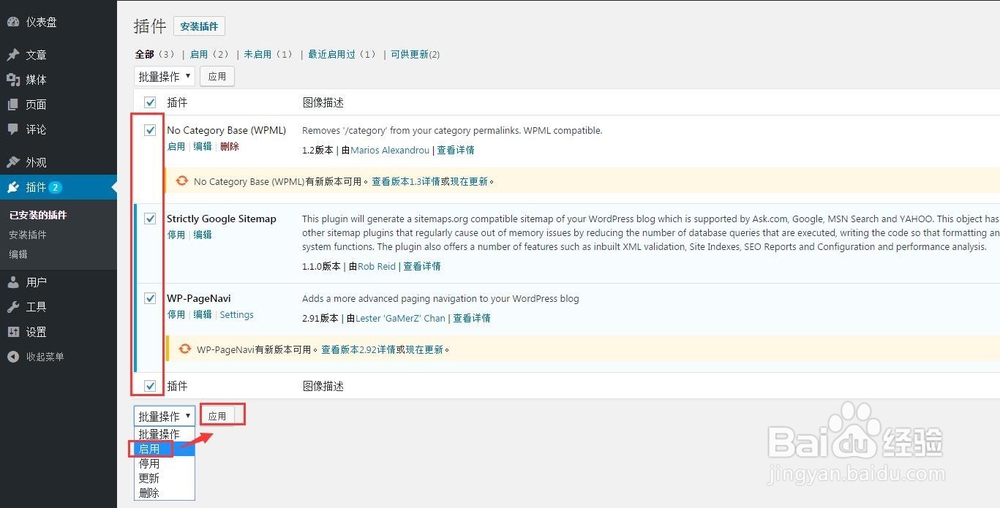Open 安装插件 submenu item in sidebar
The image size is (1000, 508).
27,235
